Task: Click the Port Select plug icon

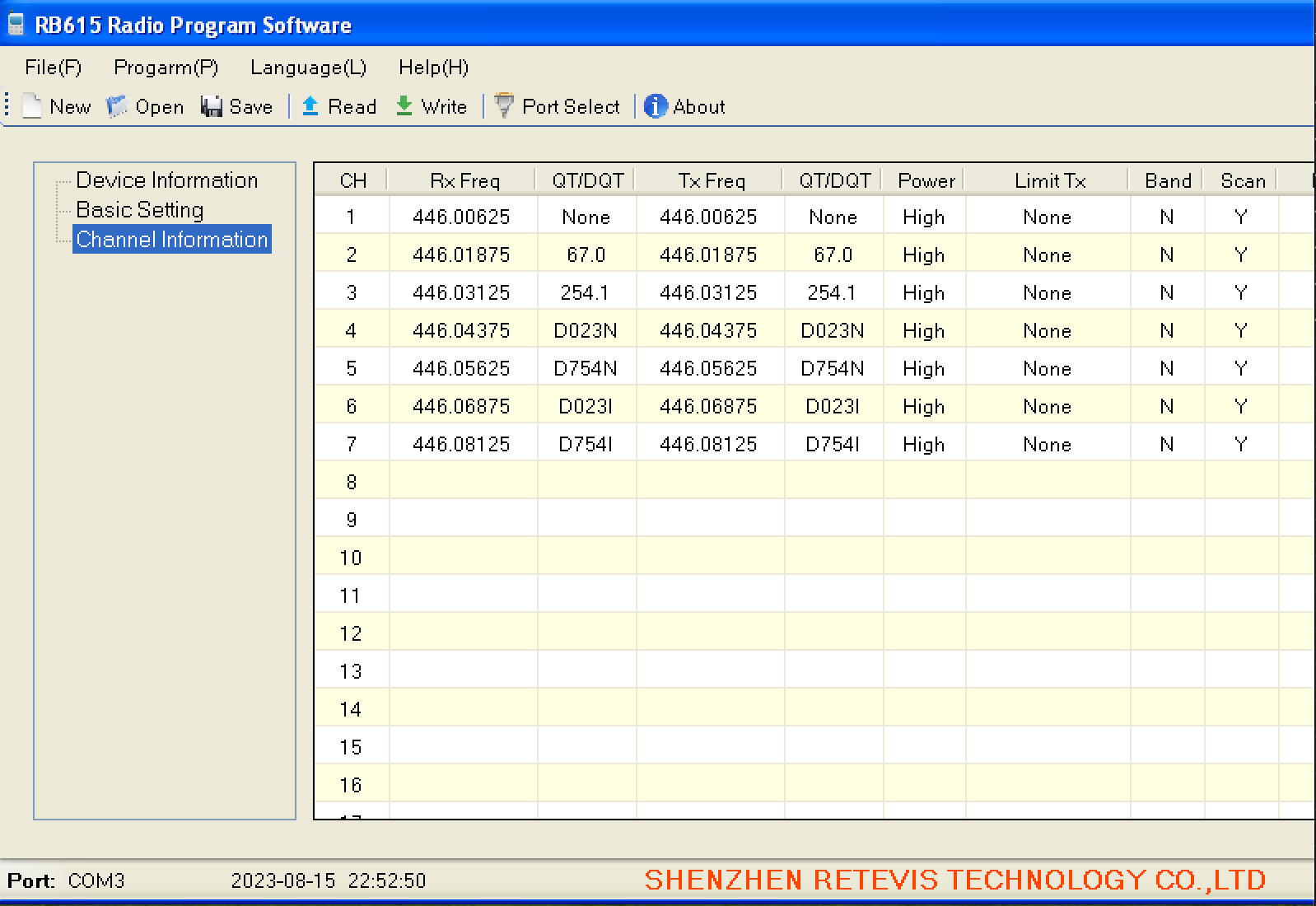Action: [x=504, y=106]
